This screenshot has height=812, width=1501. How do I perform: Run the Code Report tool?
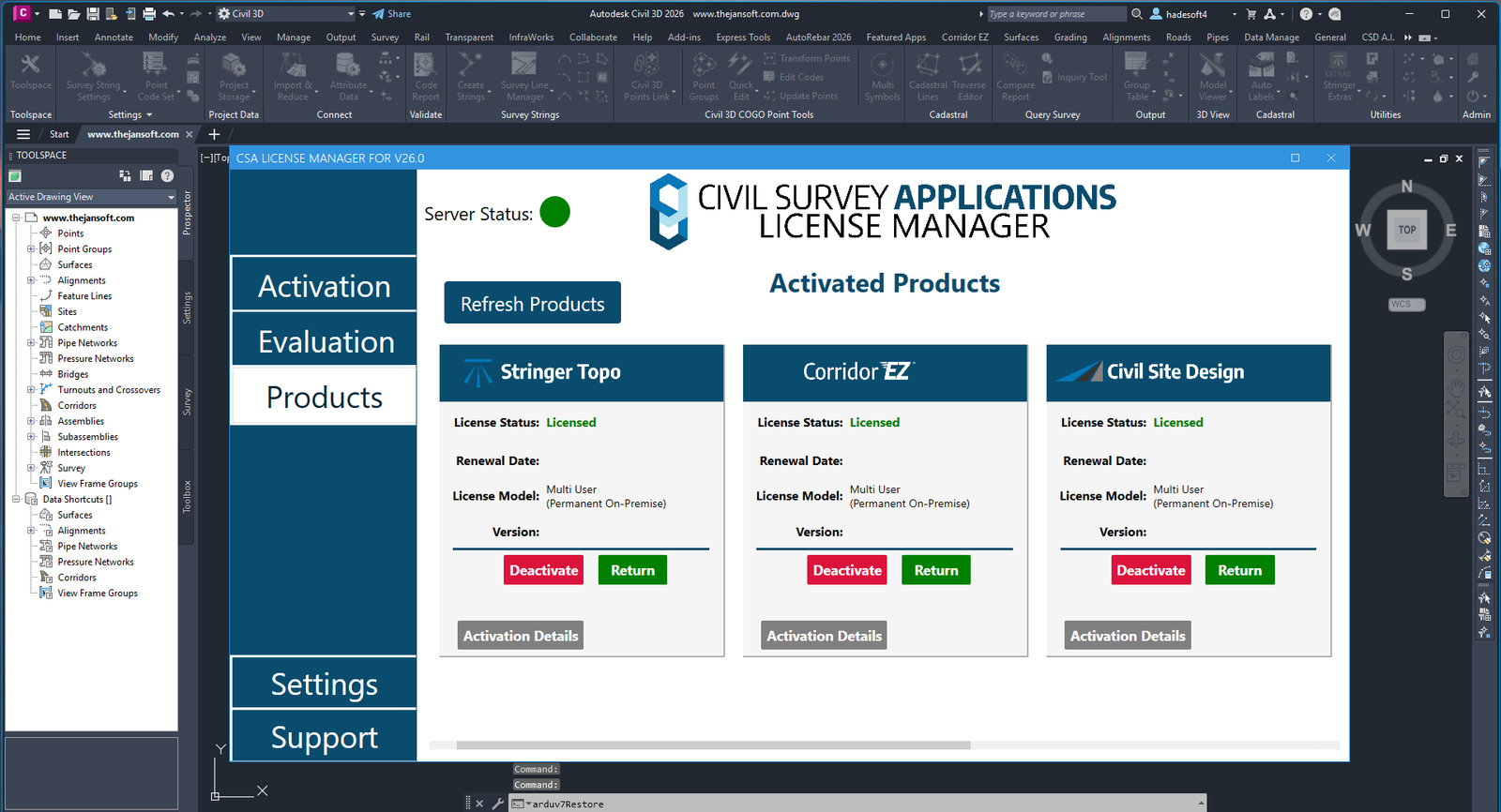tap(426, 77)
